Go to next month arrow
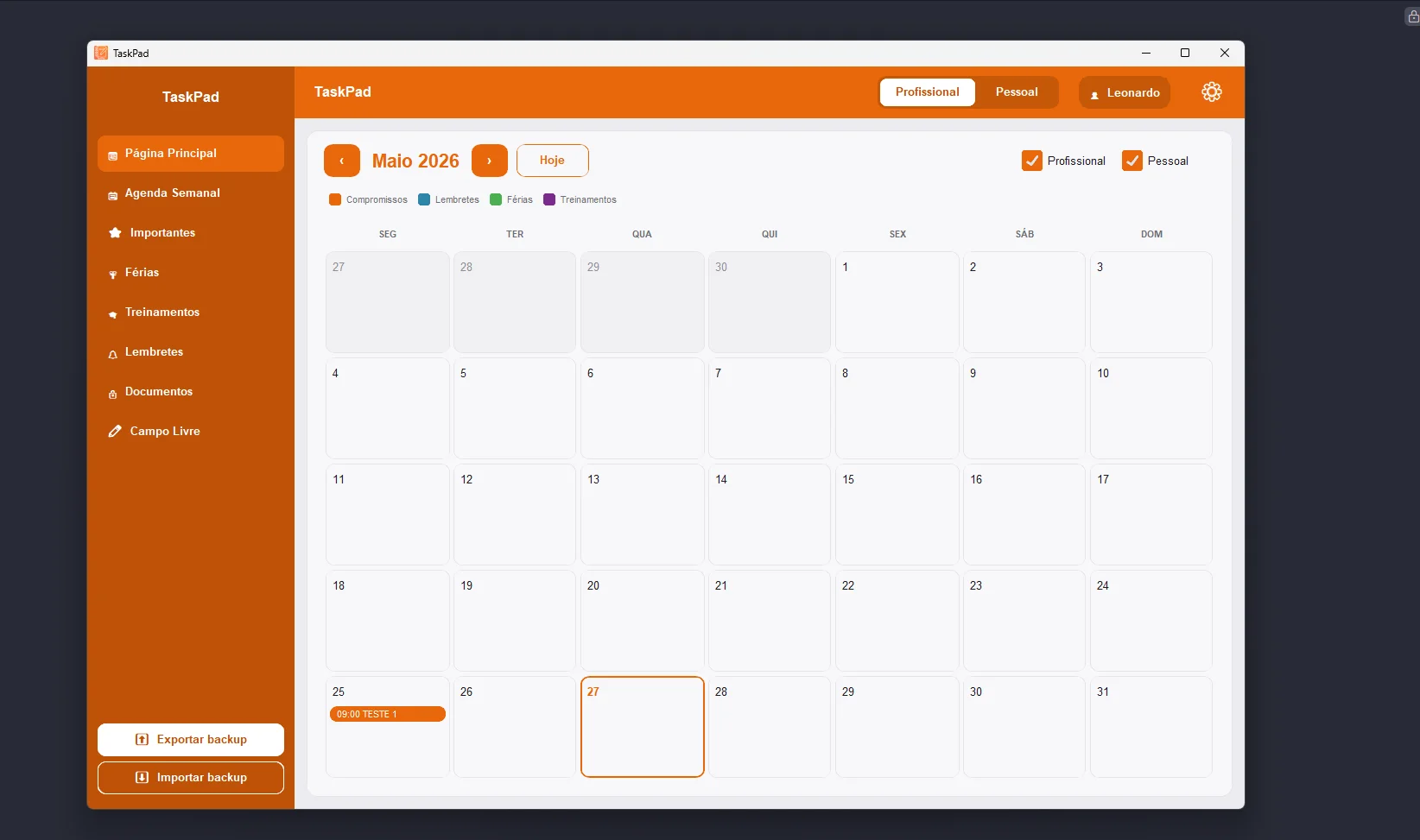 point(490,161)
